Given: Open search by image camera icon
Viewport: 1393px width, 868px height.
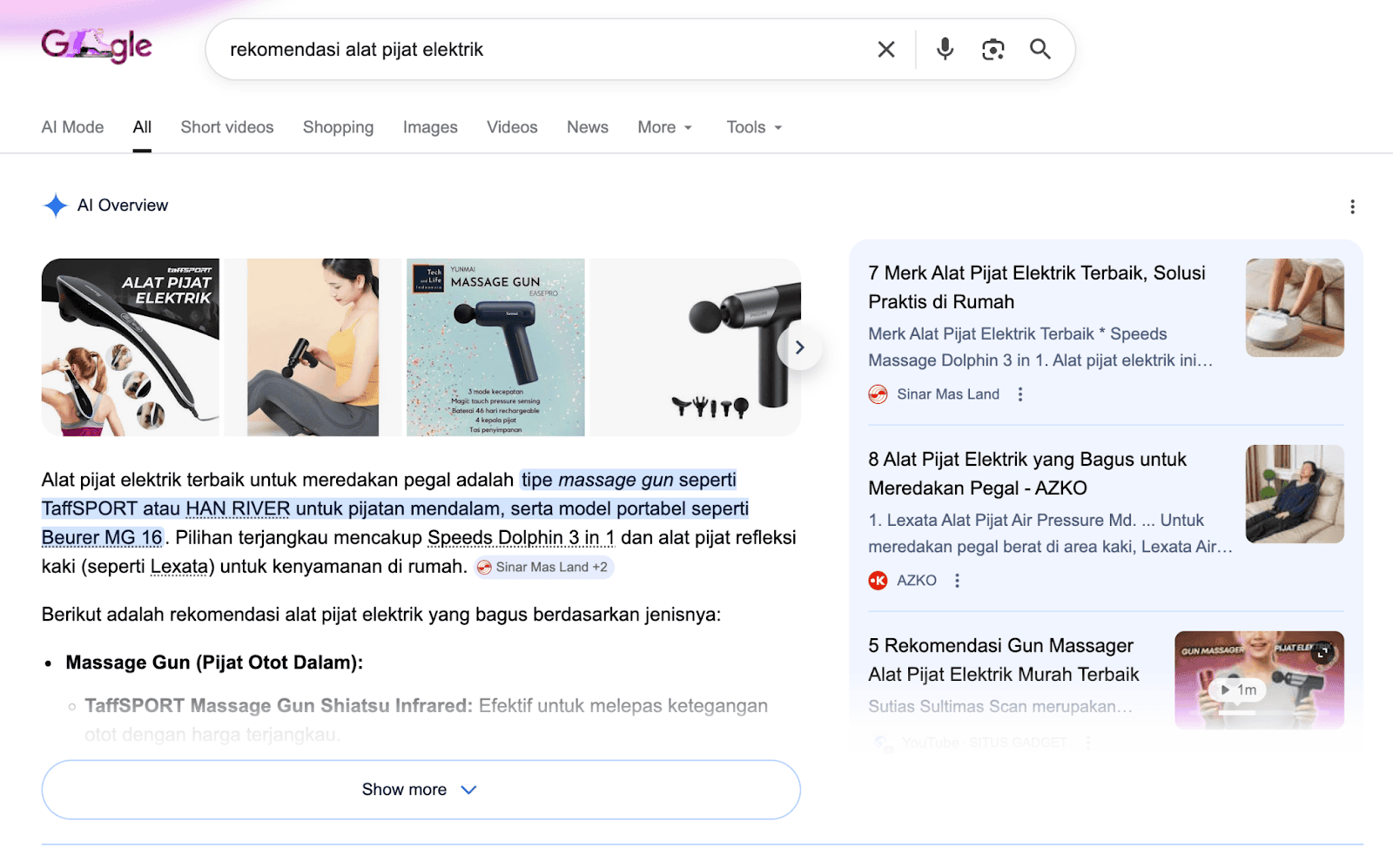Looking at the screenshot, I should pyautogui.click(x=993, y=50).
